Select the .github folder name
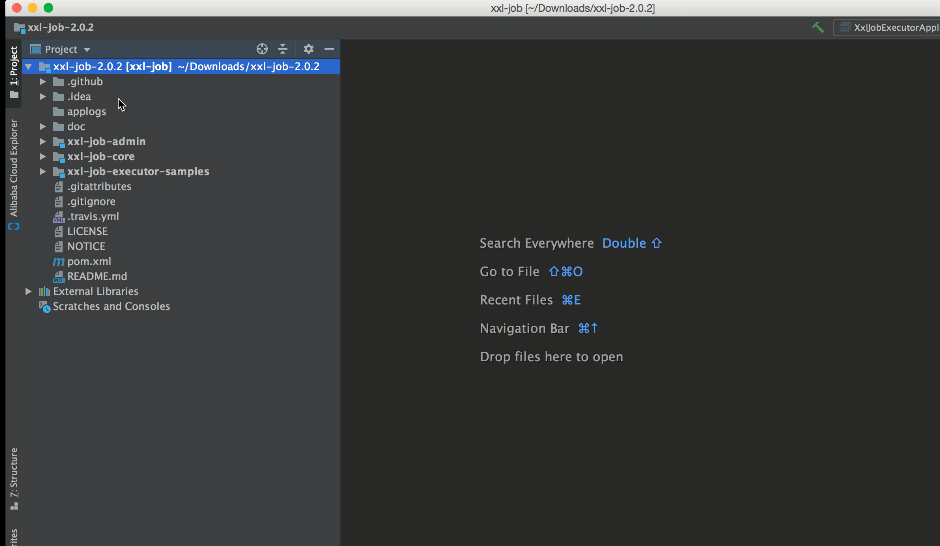This screenshot has width=940, height=546. click(x=85, y=82)
